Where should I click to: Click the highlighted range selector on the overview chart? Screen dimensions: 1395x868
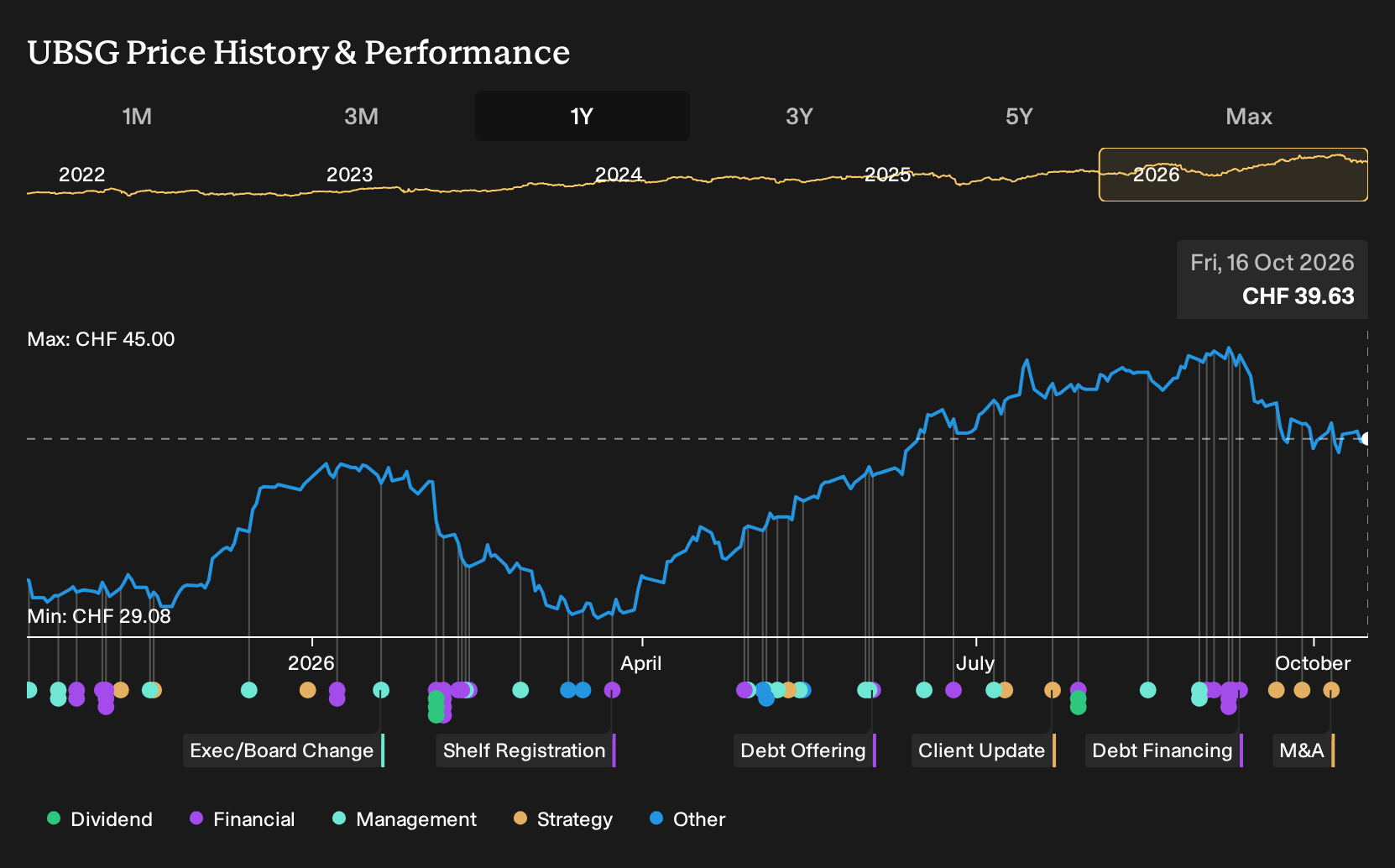pyautogui.click(x=1233, y=175)
